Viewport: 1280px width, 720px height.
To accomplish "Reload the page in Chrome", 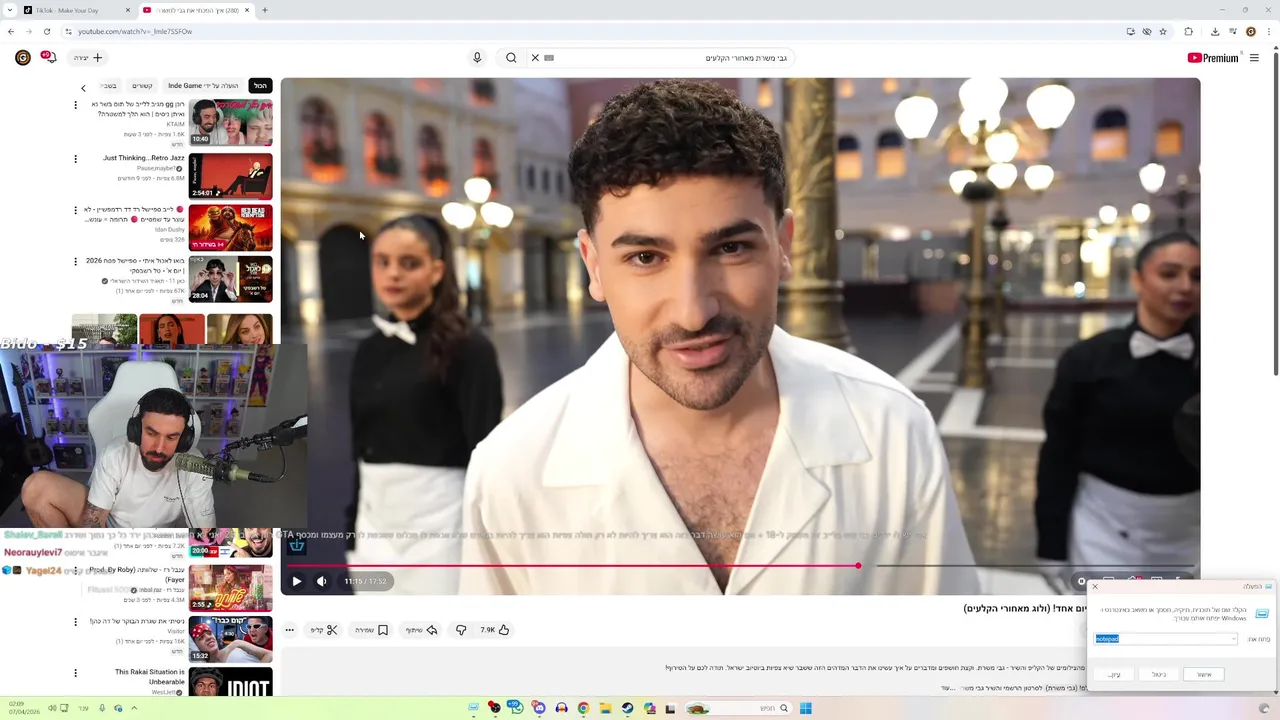I will pyautogui.click(x=46, y=31).
